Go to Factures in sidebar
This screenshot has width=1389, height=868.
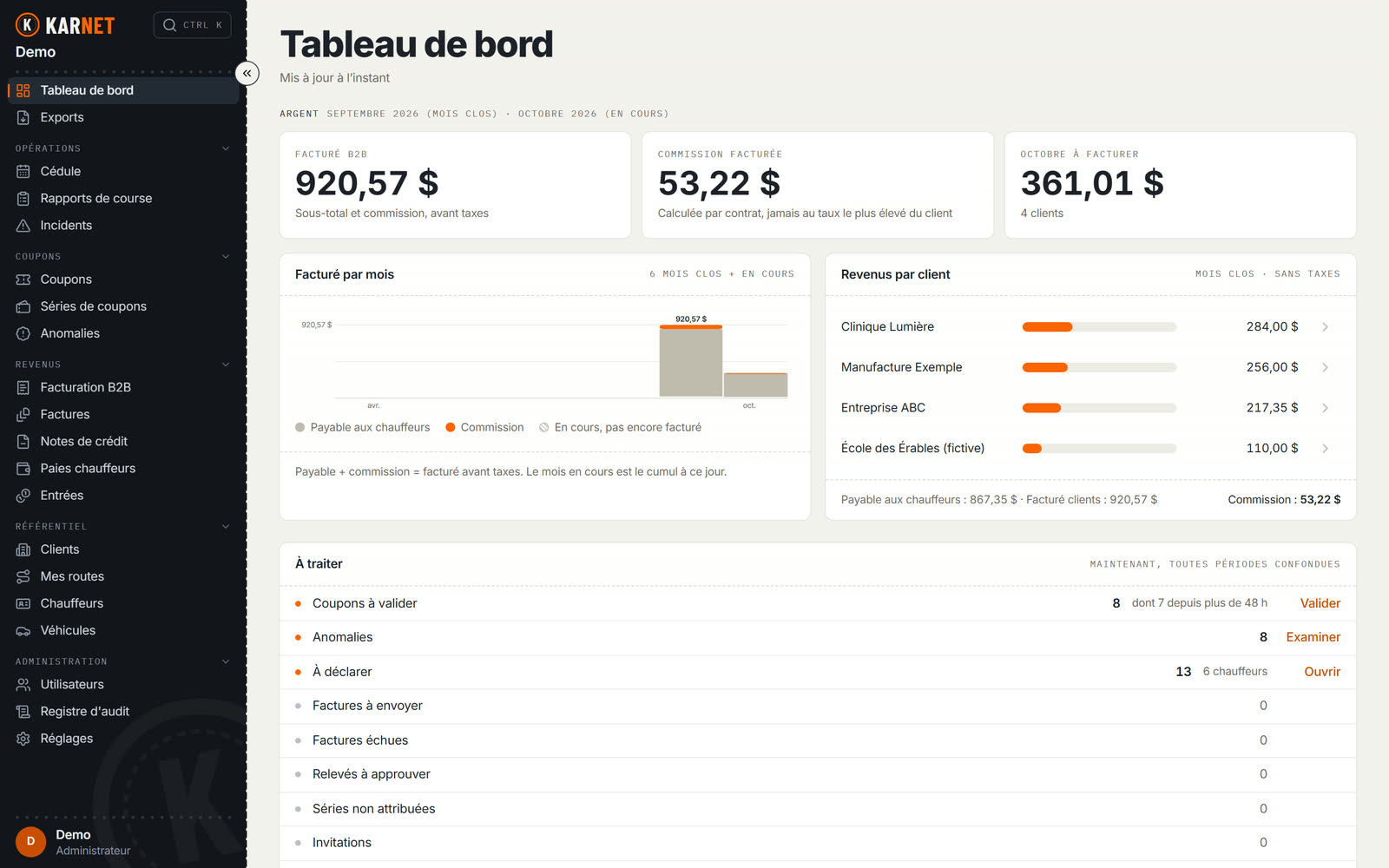click(x=123, y=415)
